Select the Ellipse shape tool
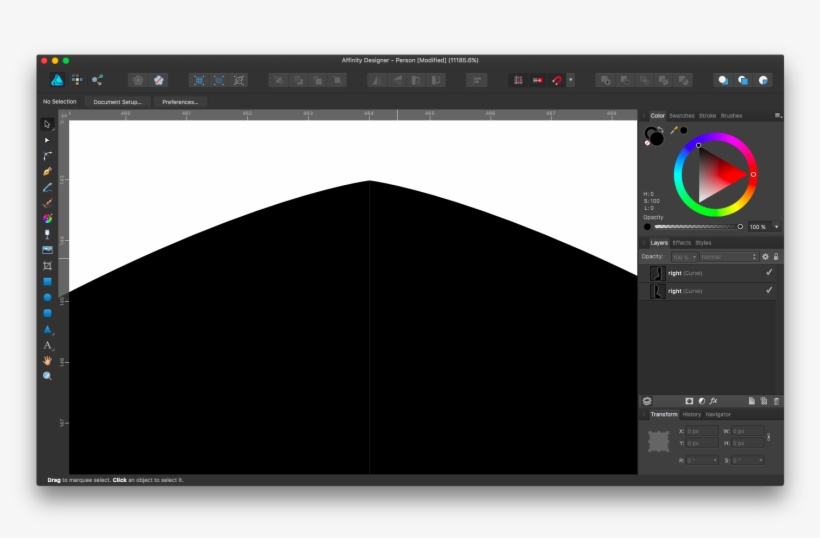The image size is (820, 538). 47,297
